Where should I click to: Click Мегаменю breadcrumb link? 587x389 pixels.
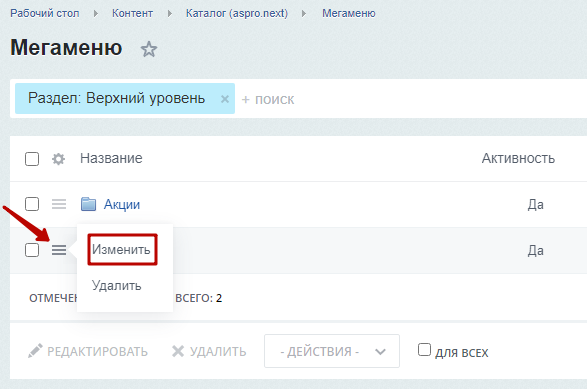(x=349, y=13)
